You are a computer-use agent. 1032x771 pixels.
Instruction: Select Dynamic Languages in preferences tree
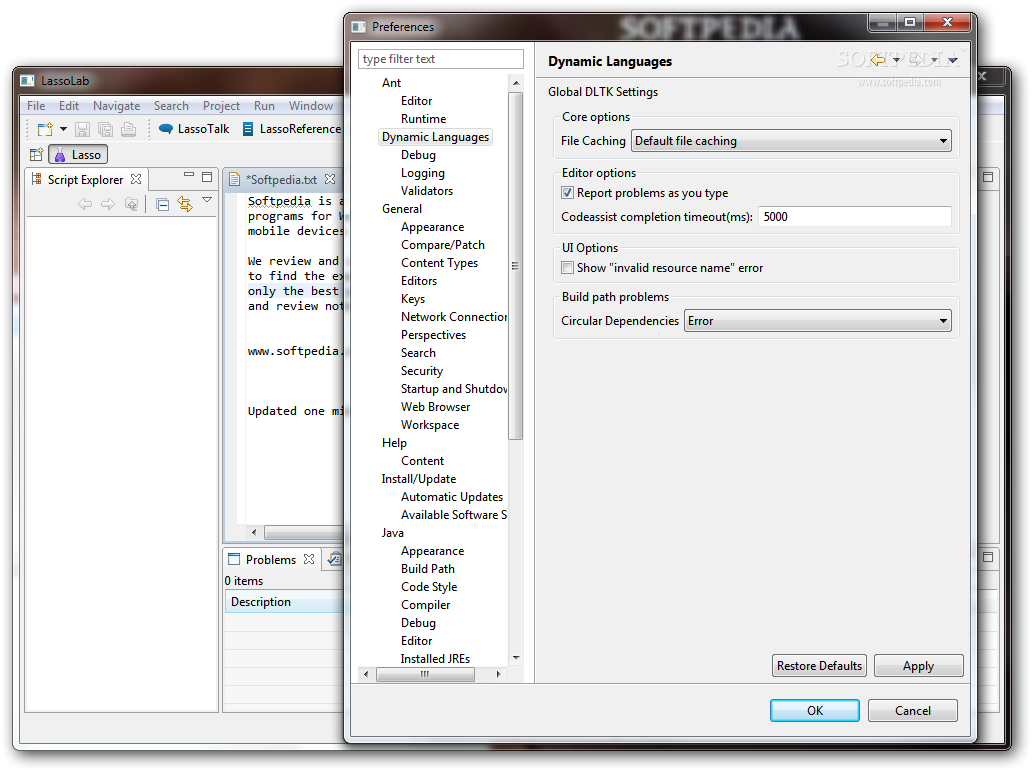pos(435,137)
